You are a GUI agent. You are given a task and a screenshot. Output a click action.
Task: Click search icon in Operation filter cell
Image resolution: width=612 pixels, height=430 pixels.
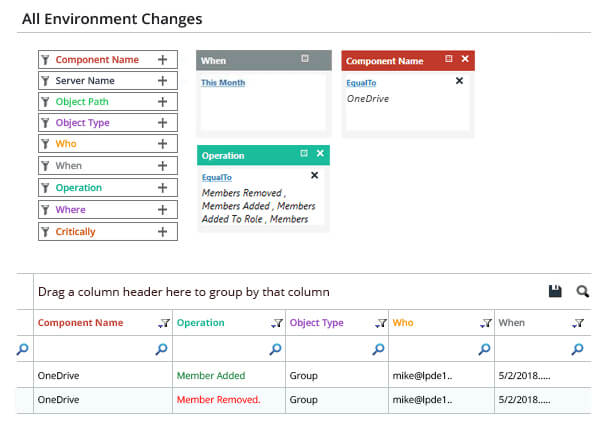coord(275,349)
